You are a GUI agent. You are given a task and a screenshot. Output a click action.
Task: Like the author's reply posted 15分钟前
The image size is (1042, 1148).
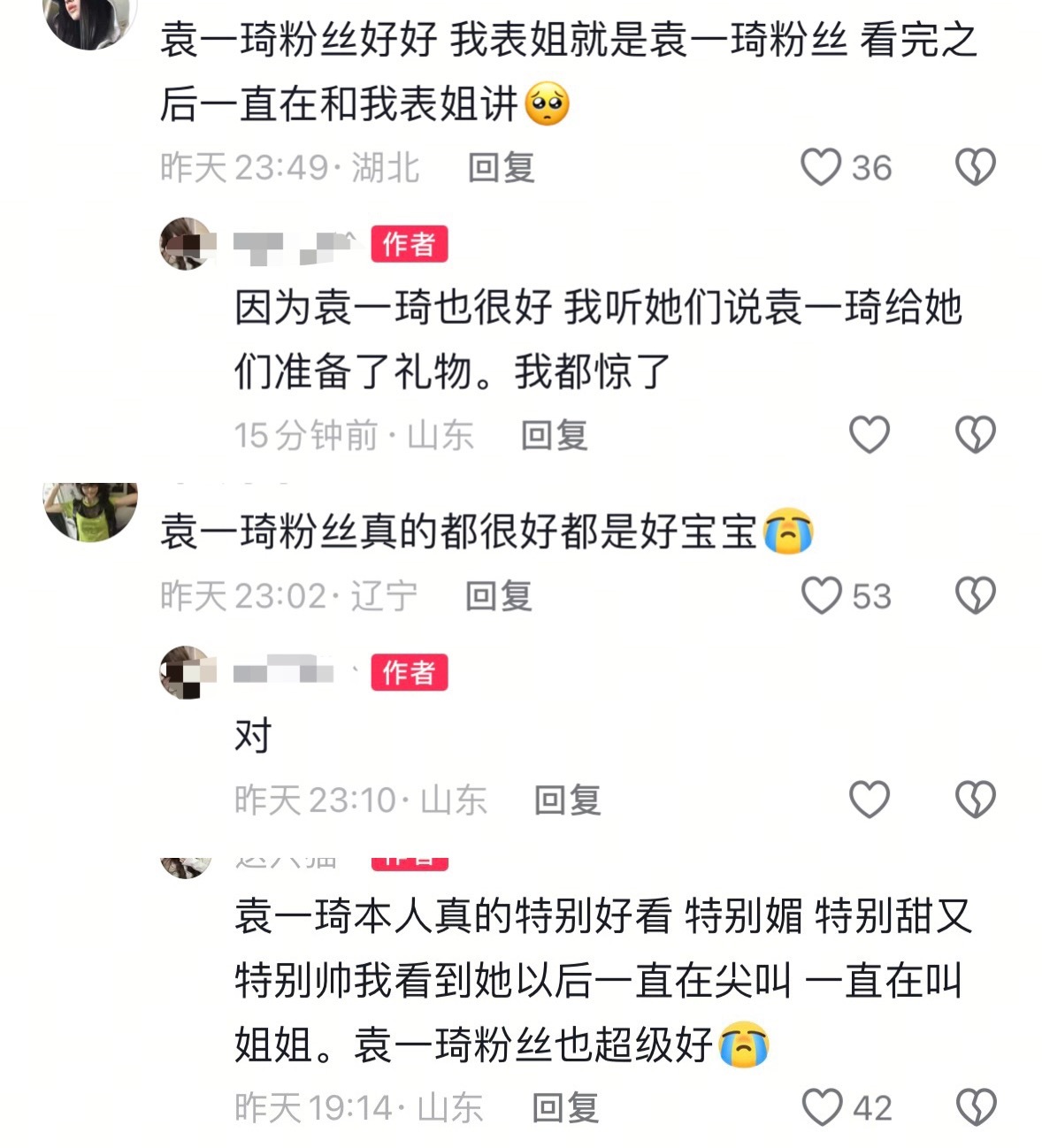tap(869, 434)
